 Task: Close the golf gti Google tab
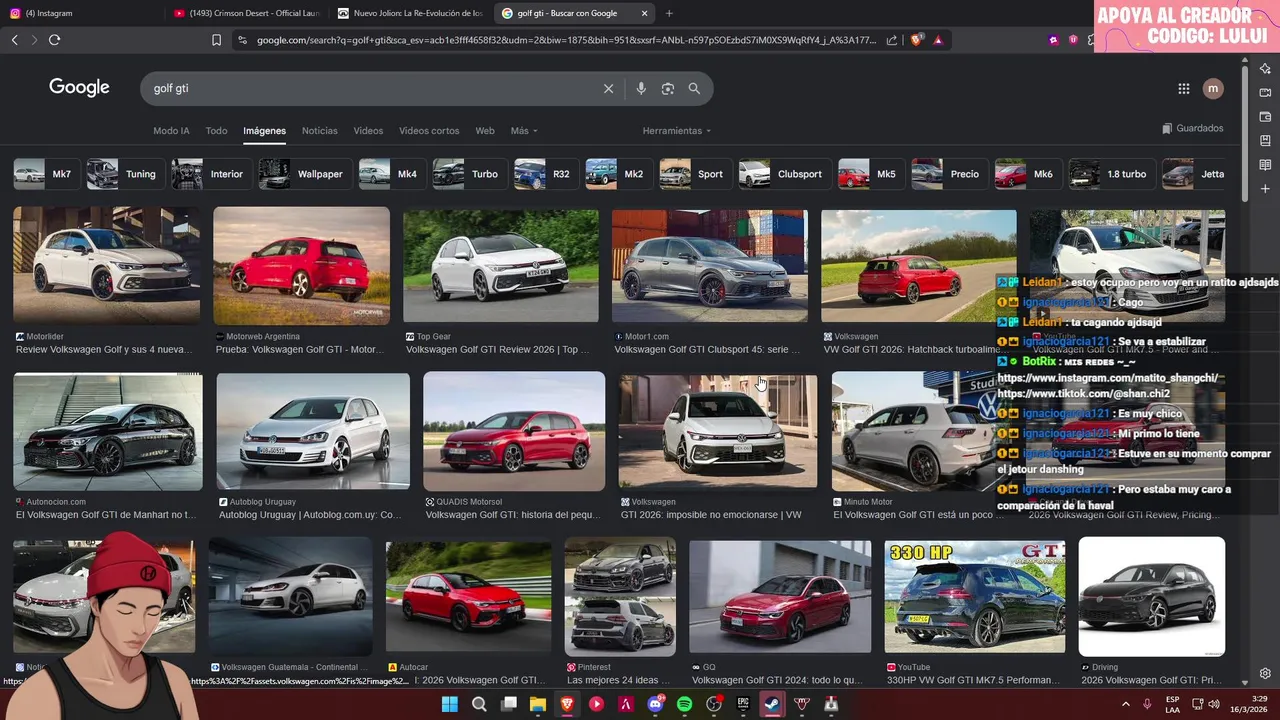[x=645, y=13]
